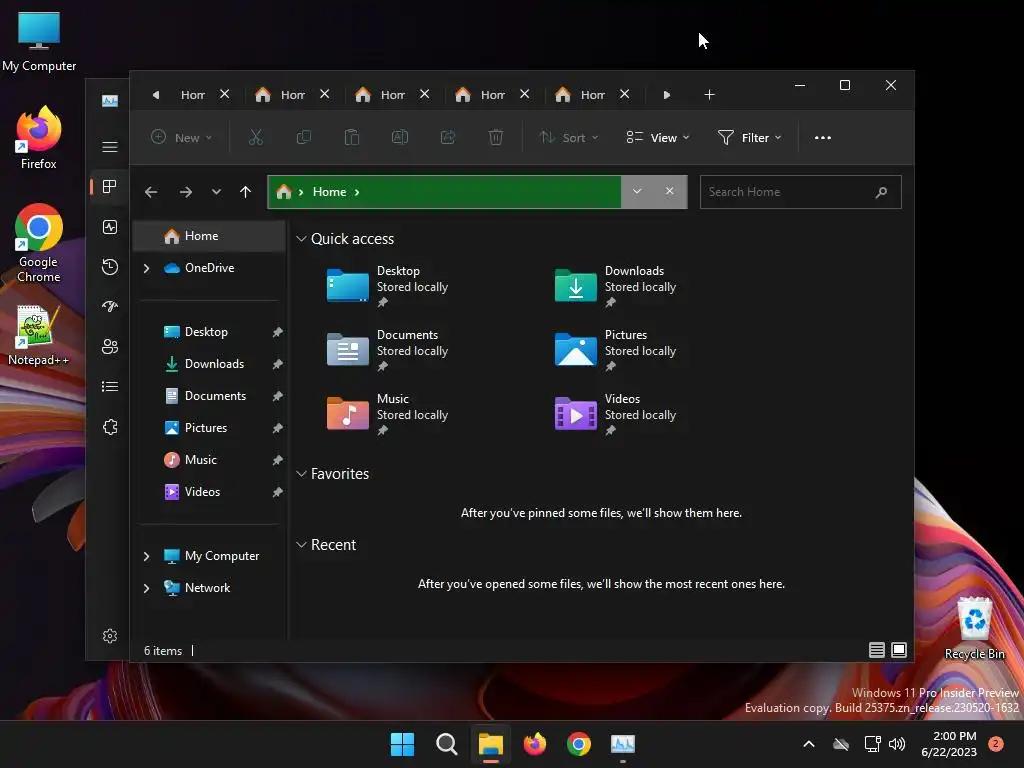The width and height of the screenshot is (1024, 768).
Task: Select Desktop in the navigation pane
Action: click(x=209, y=332)
